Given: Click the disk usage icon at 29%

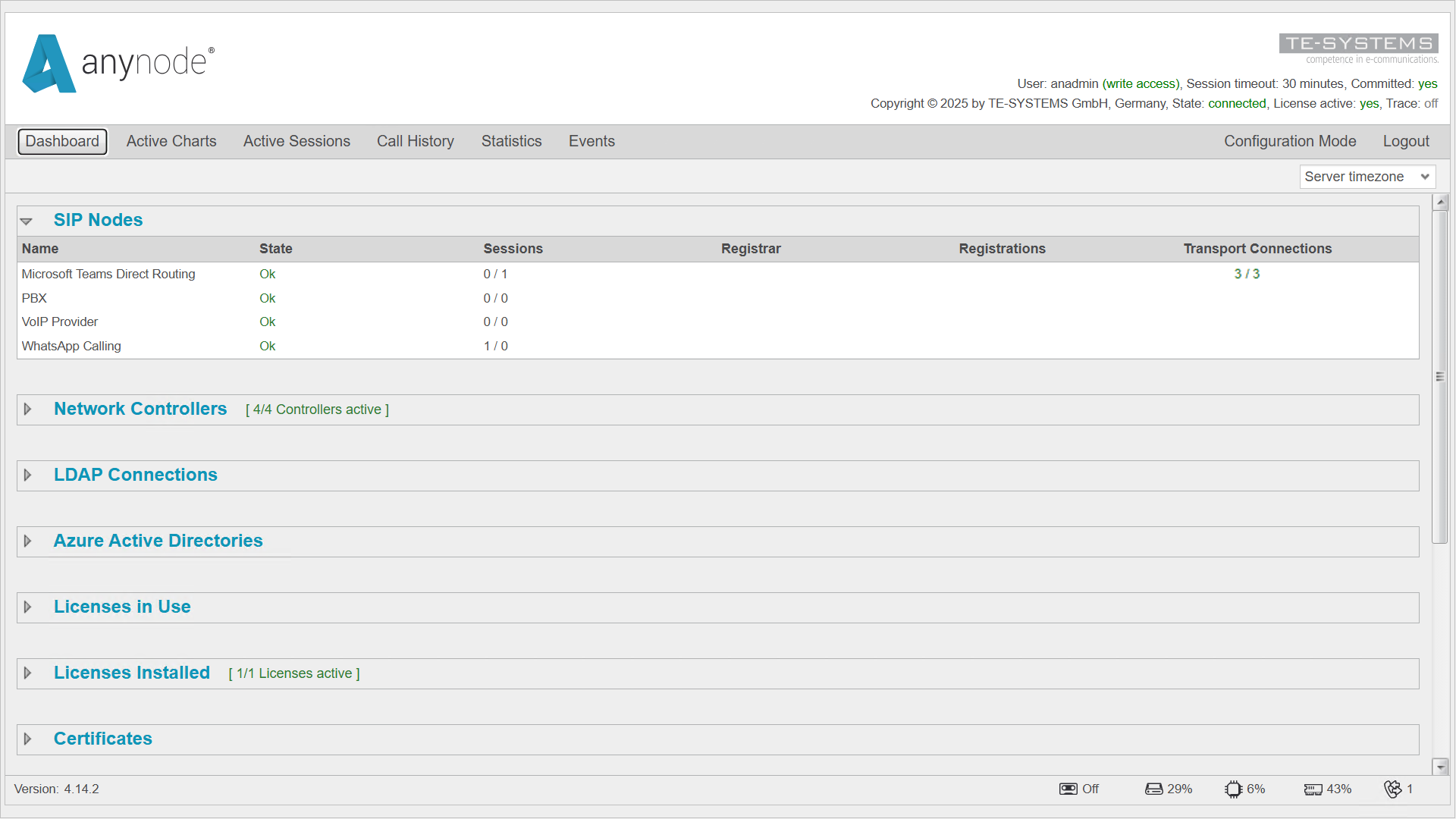Looking at the screenshot, I should click(1154, 789).
